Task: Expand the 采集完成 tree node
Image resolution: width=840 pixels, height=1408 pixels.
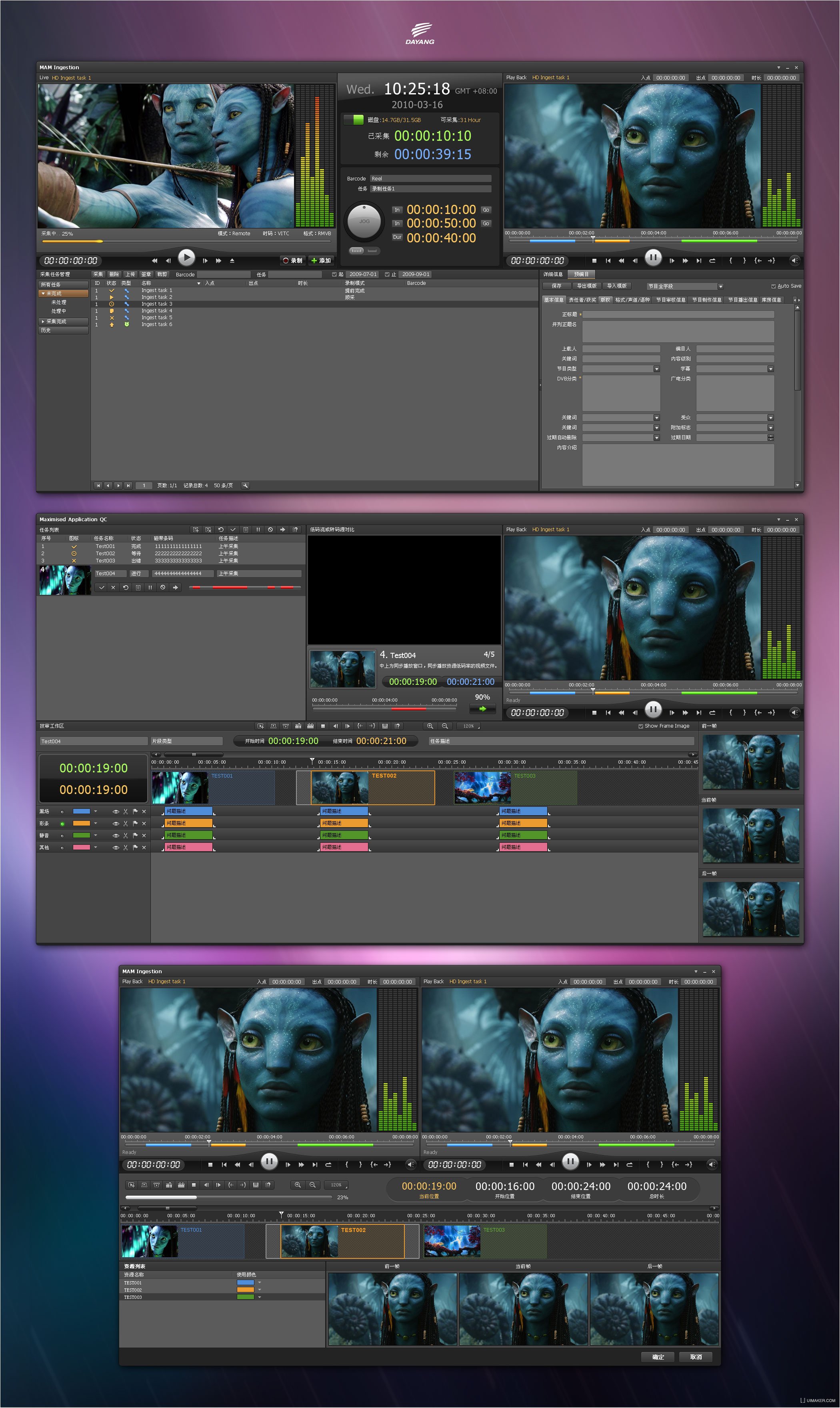Action: click(x=42, y=322)
